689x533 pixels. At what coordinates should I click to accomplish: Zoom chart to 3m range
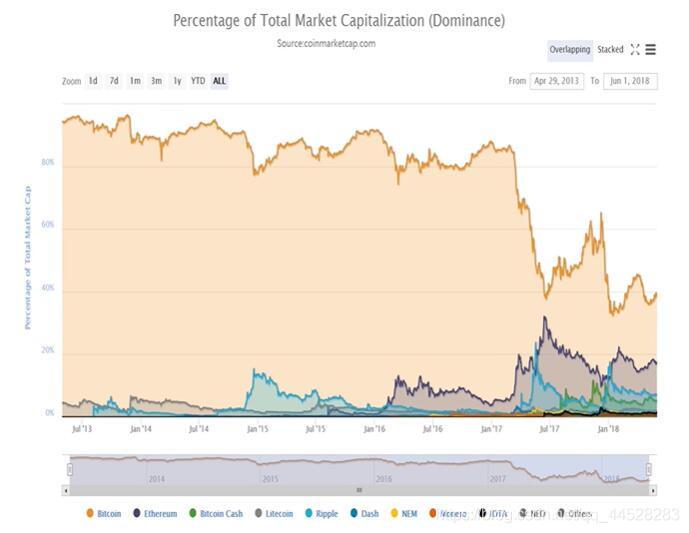tap(156, 81)
